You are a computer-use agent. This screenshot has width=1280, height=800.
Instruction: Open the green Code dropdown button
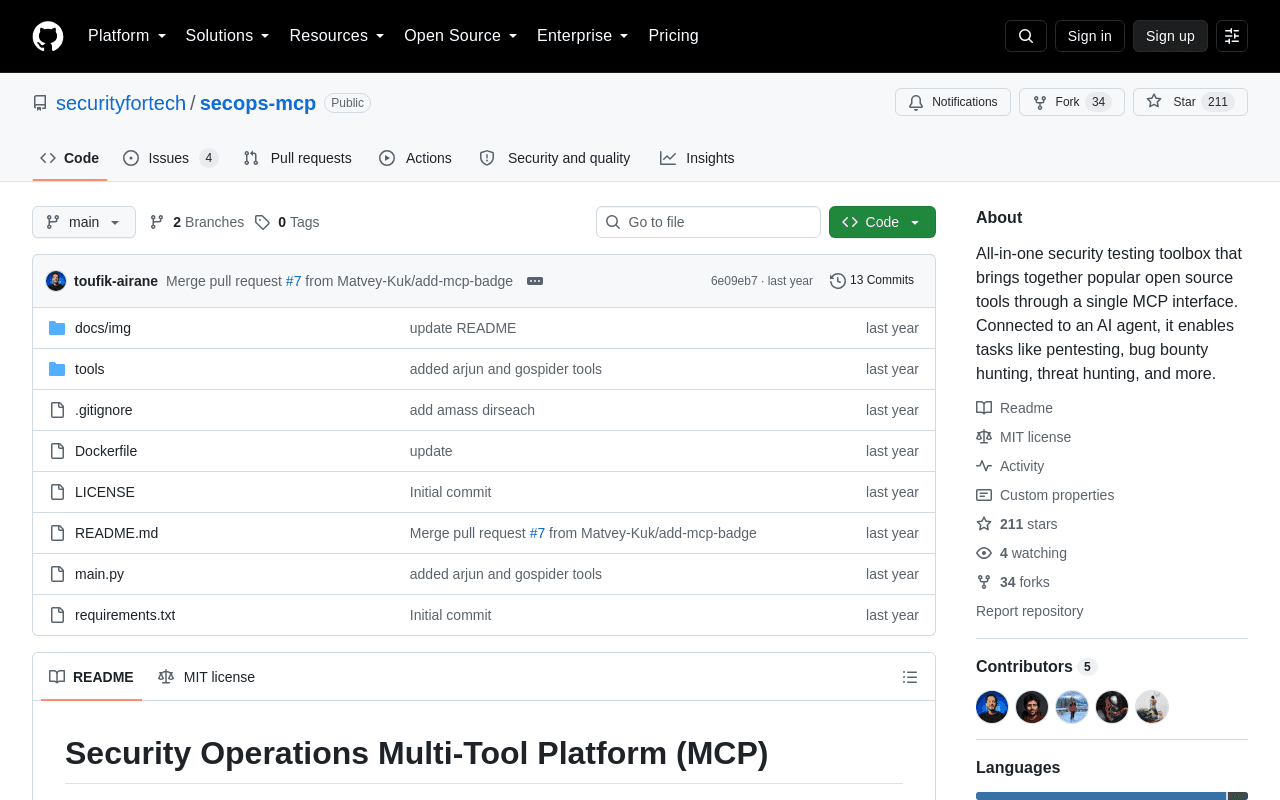point(882,222)
